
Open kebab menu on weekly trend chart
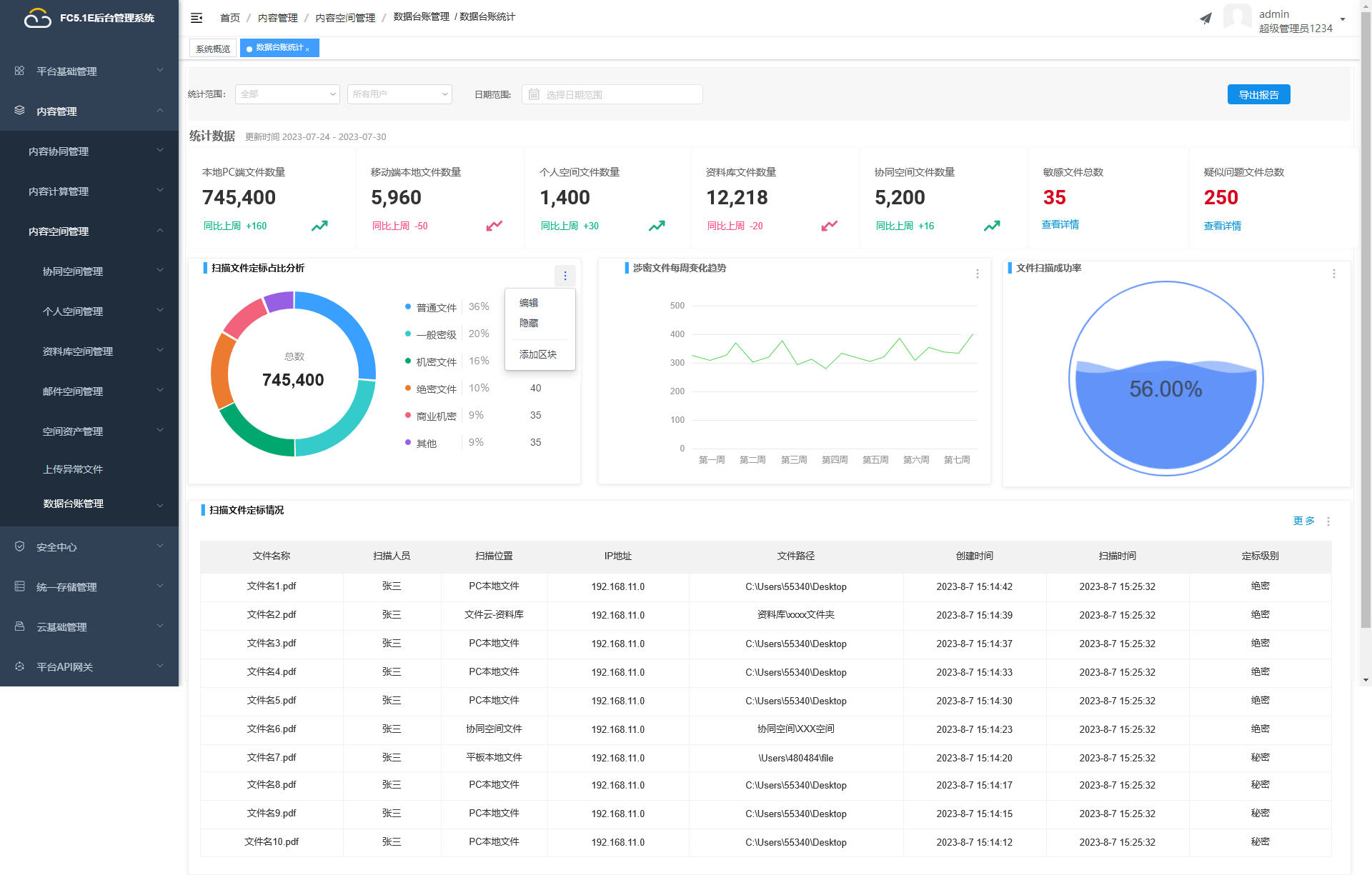978,274
